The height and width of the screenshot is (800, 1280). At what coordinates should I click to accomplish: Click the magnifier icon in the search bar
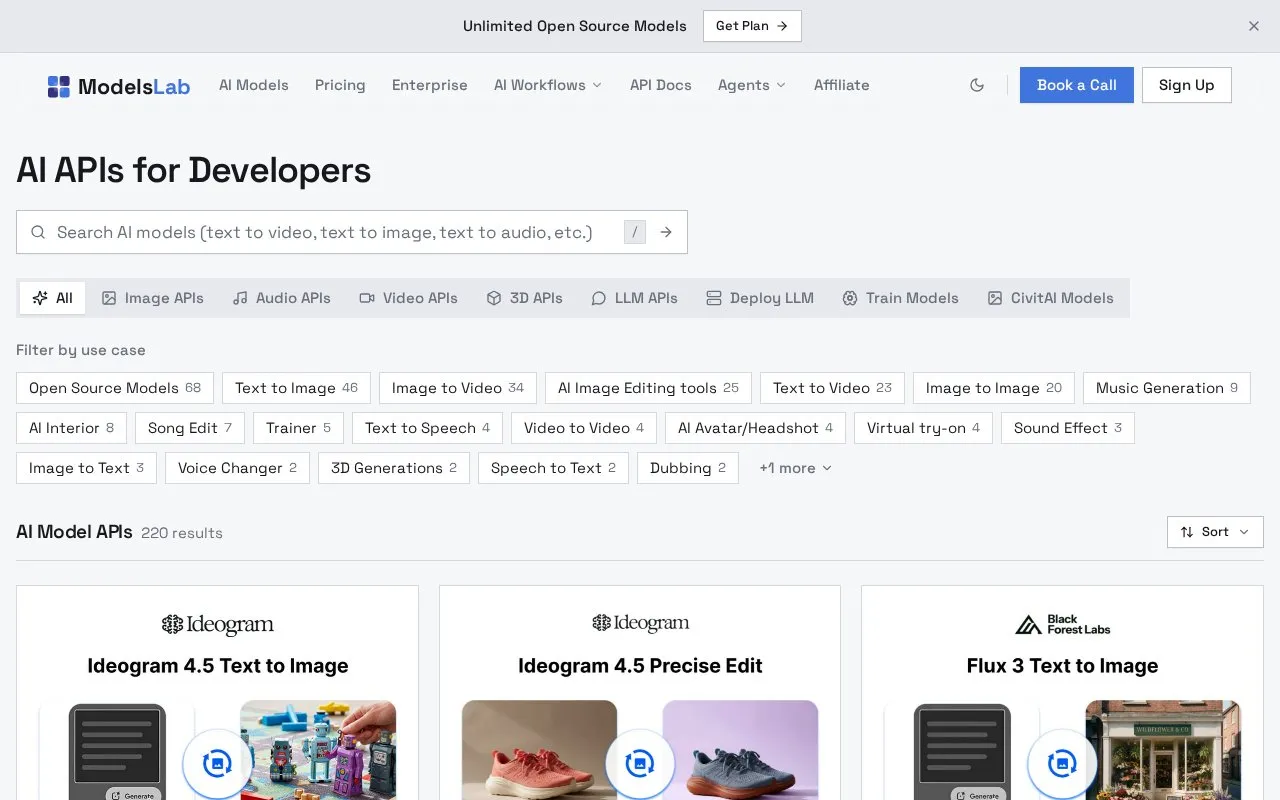(x=38, y=232)
